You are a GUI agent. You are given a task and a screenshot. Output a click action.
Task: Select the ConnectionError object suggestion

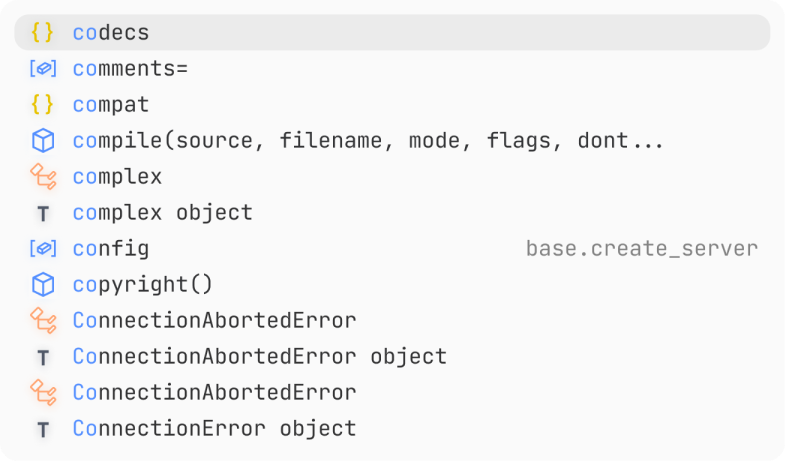[x=392, y=429]
